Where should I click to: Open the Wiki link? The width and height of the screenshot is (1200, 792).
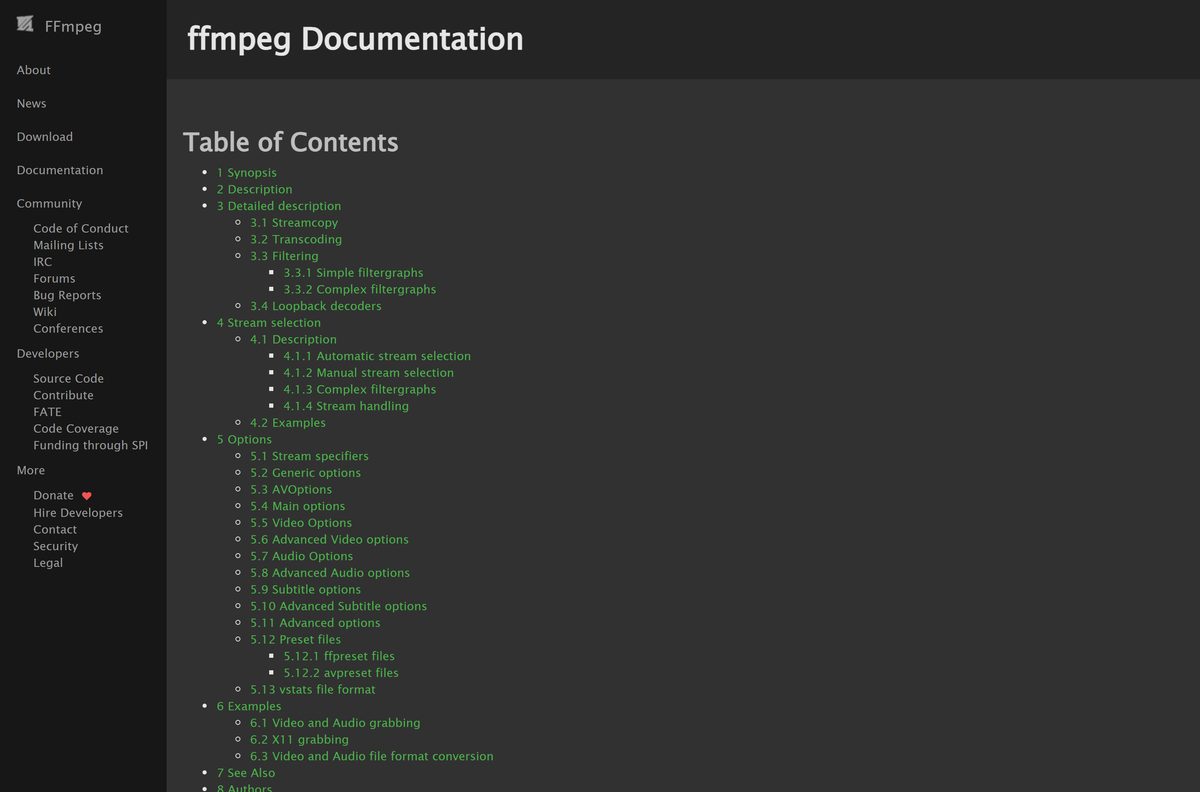click(x=45, y=312)
